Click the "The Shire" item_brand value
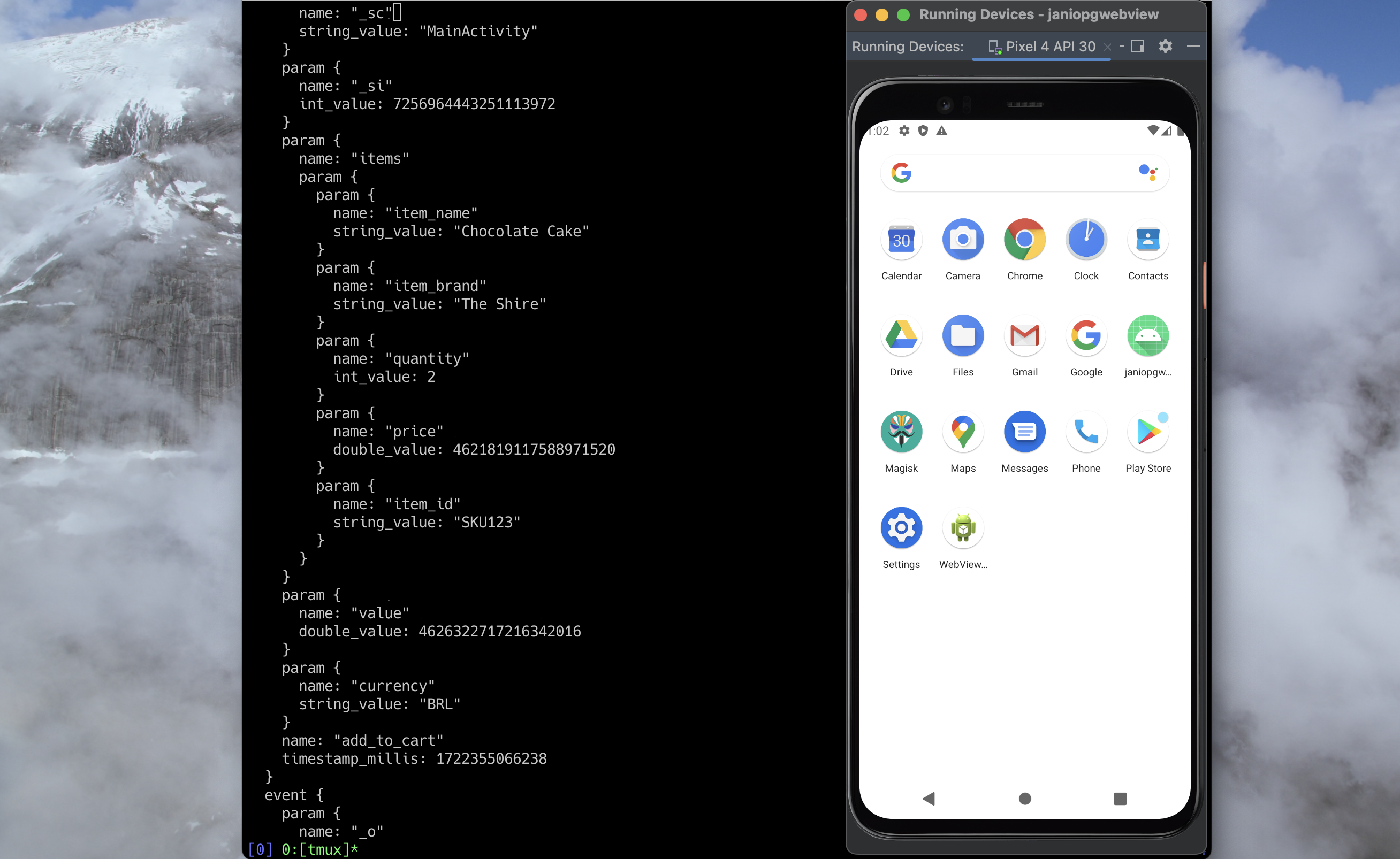 (500, 304)
